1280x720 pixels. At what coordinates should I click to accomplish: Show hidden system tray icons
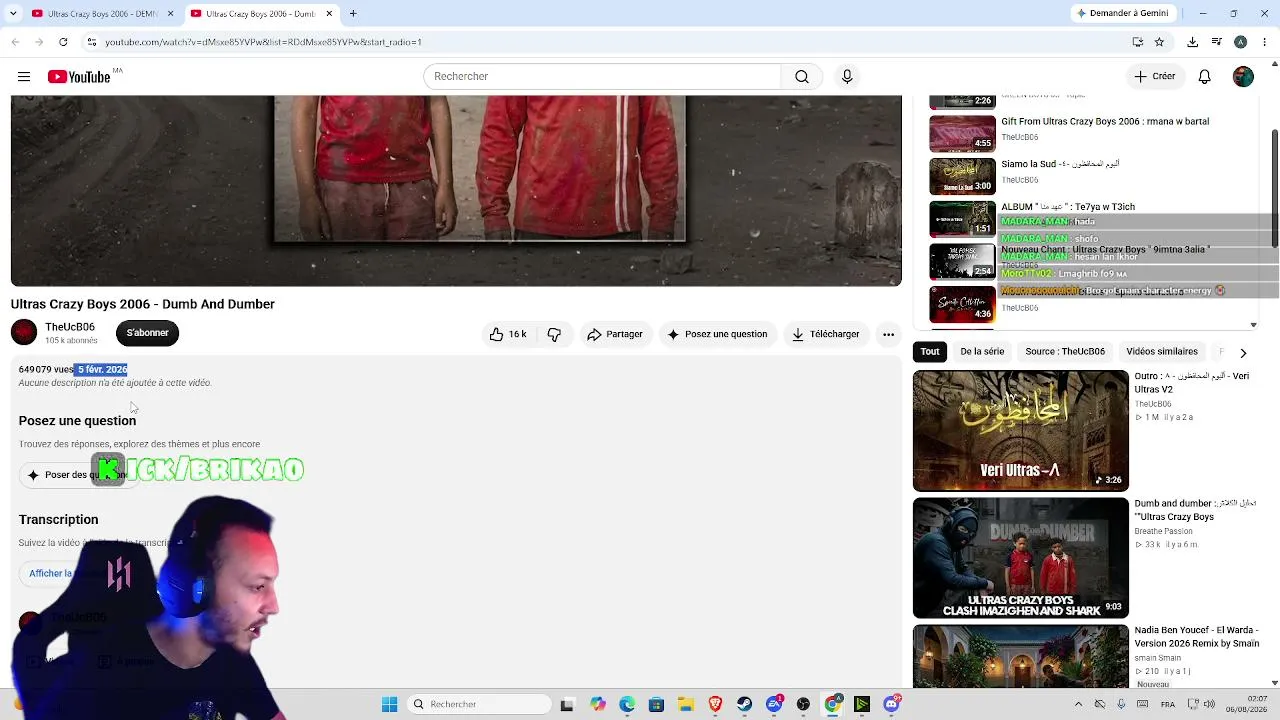pyautogui.click(x=1078, y=704)
